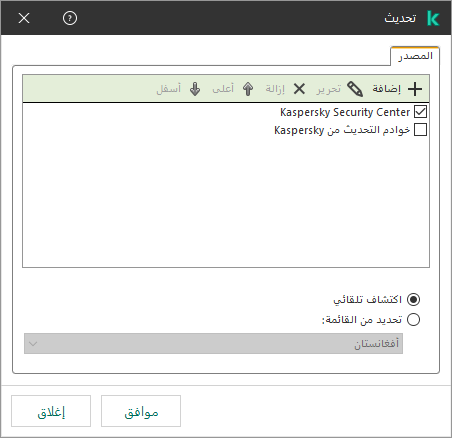452x438 pixels.
Task: Click the تحرير toolbar label
Action: click(x=329, y=89)
